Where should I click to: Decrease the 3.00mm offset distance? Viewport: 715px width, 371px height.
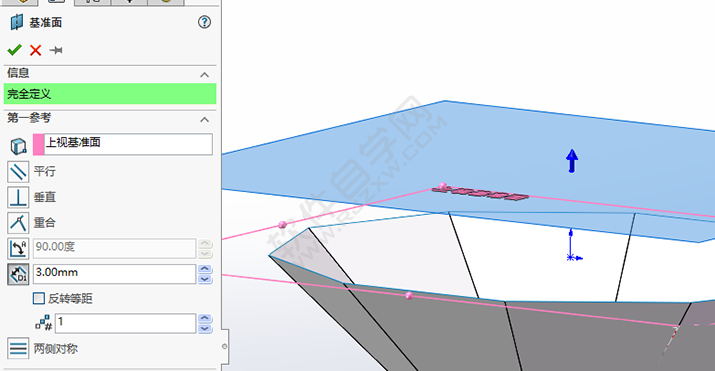(205, 279)
